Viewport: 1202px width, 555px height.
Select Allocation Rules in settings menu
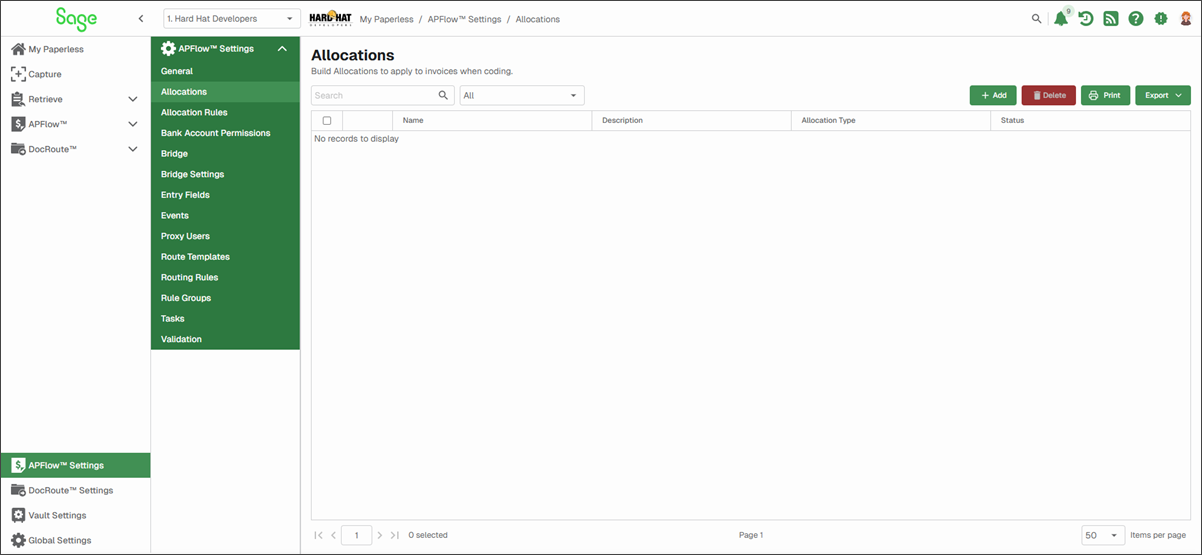[x=225, y=112]
